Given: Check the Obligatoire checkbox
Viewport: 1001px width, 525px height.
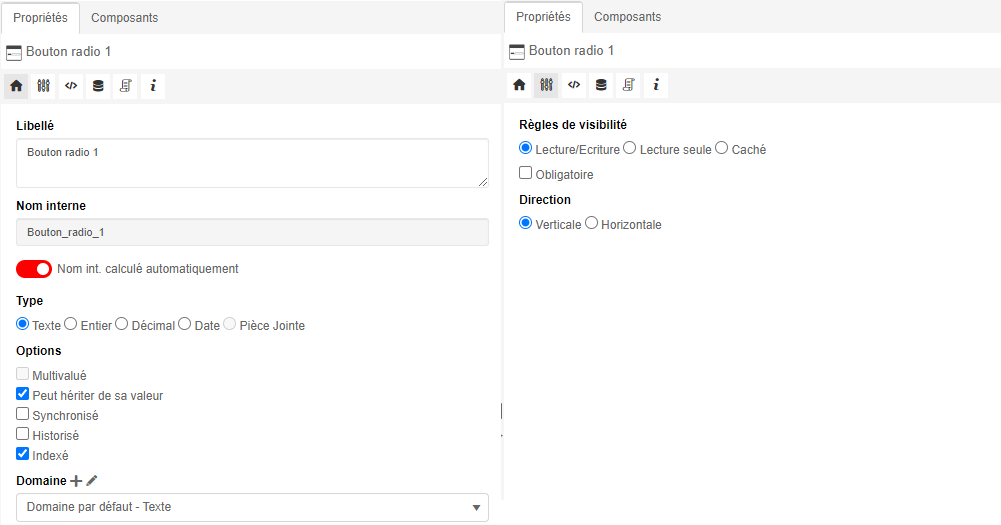Looking at the screenshot, I should 526,173.
